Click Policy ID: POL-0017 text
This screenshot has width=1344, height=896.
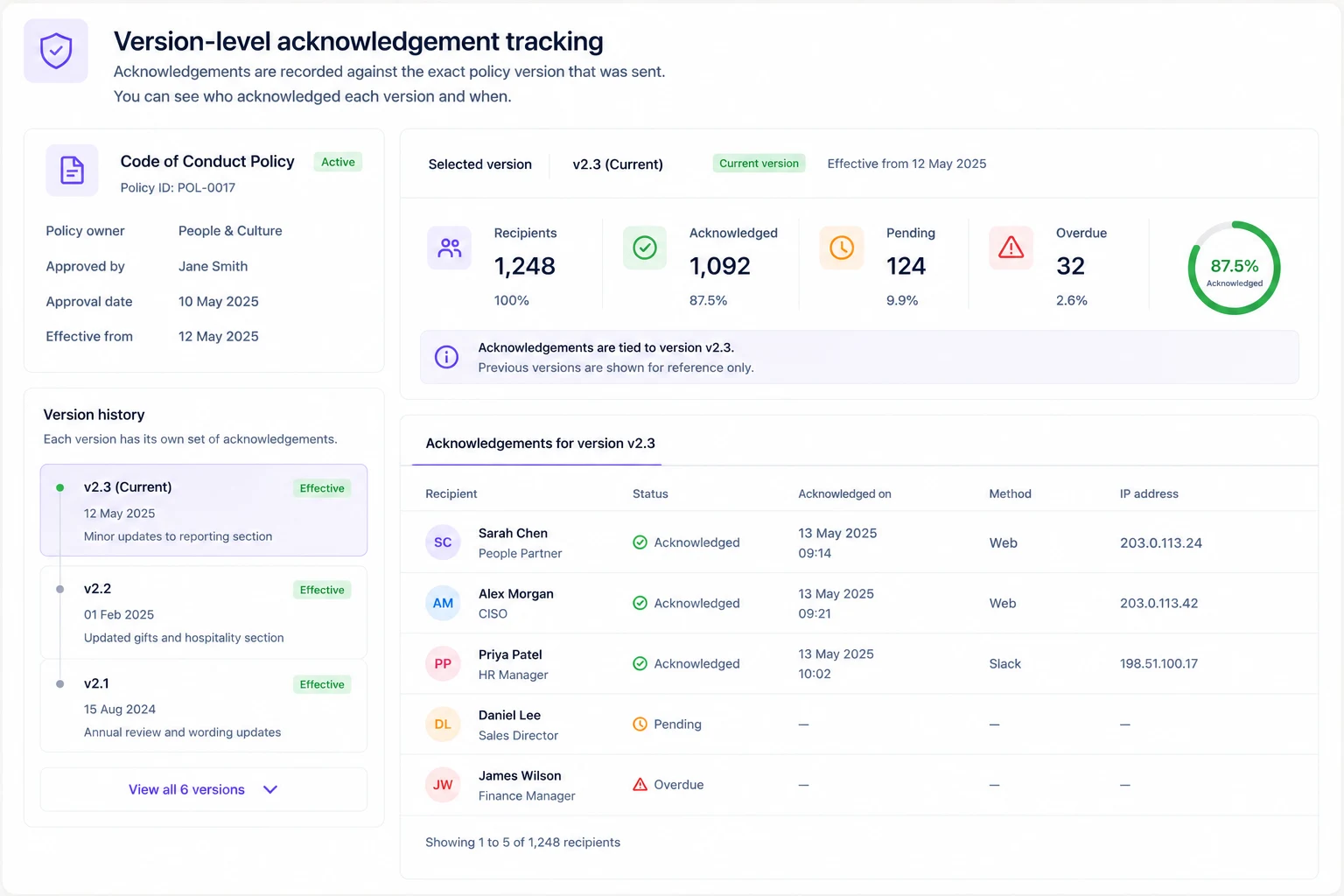coord(178,188)
